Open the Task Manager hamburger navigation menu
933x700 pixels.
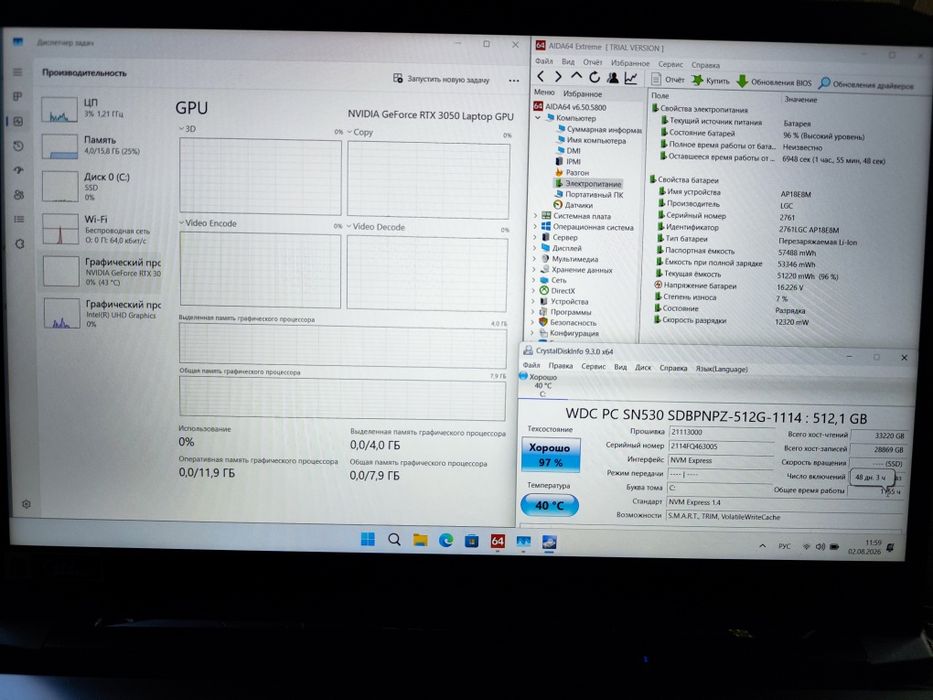point(18,72)
